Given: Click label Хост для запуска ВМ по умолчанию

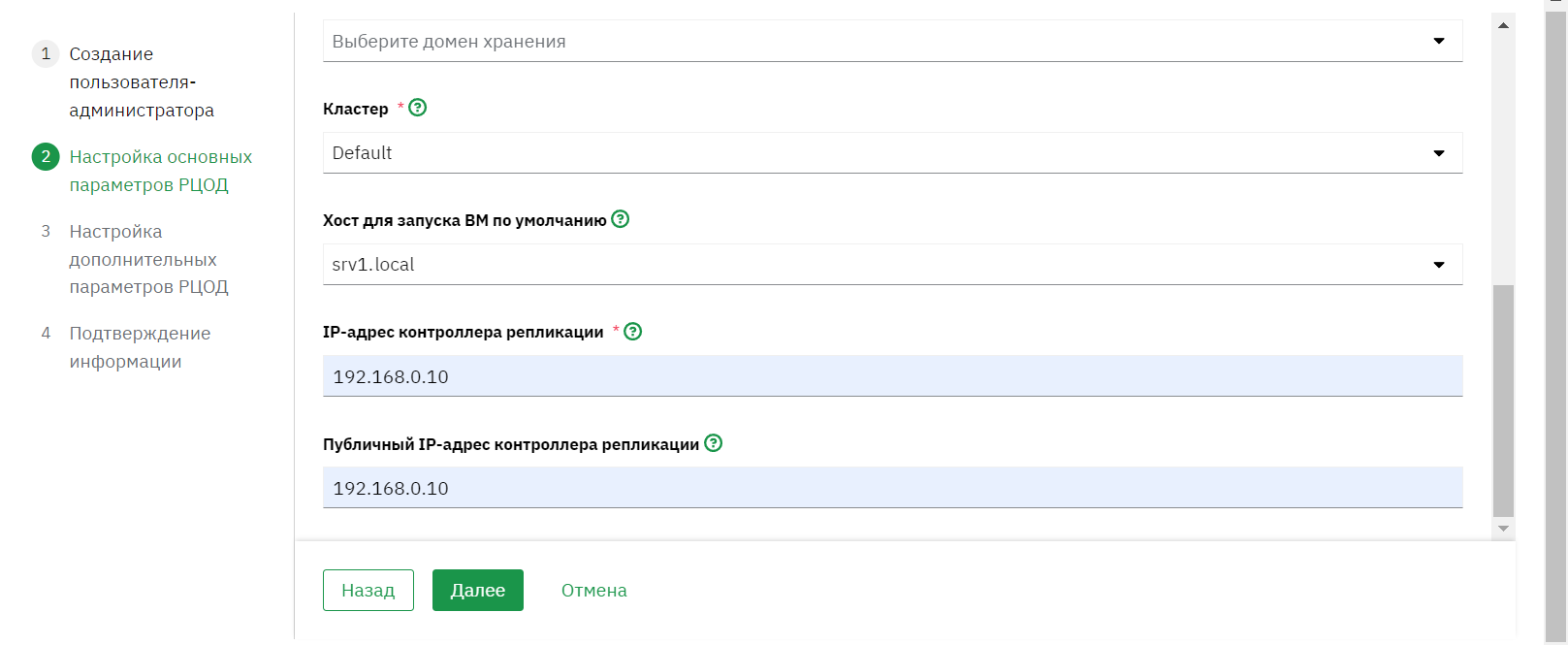Looking at the screenshot, I should pos(464,220).
